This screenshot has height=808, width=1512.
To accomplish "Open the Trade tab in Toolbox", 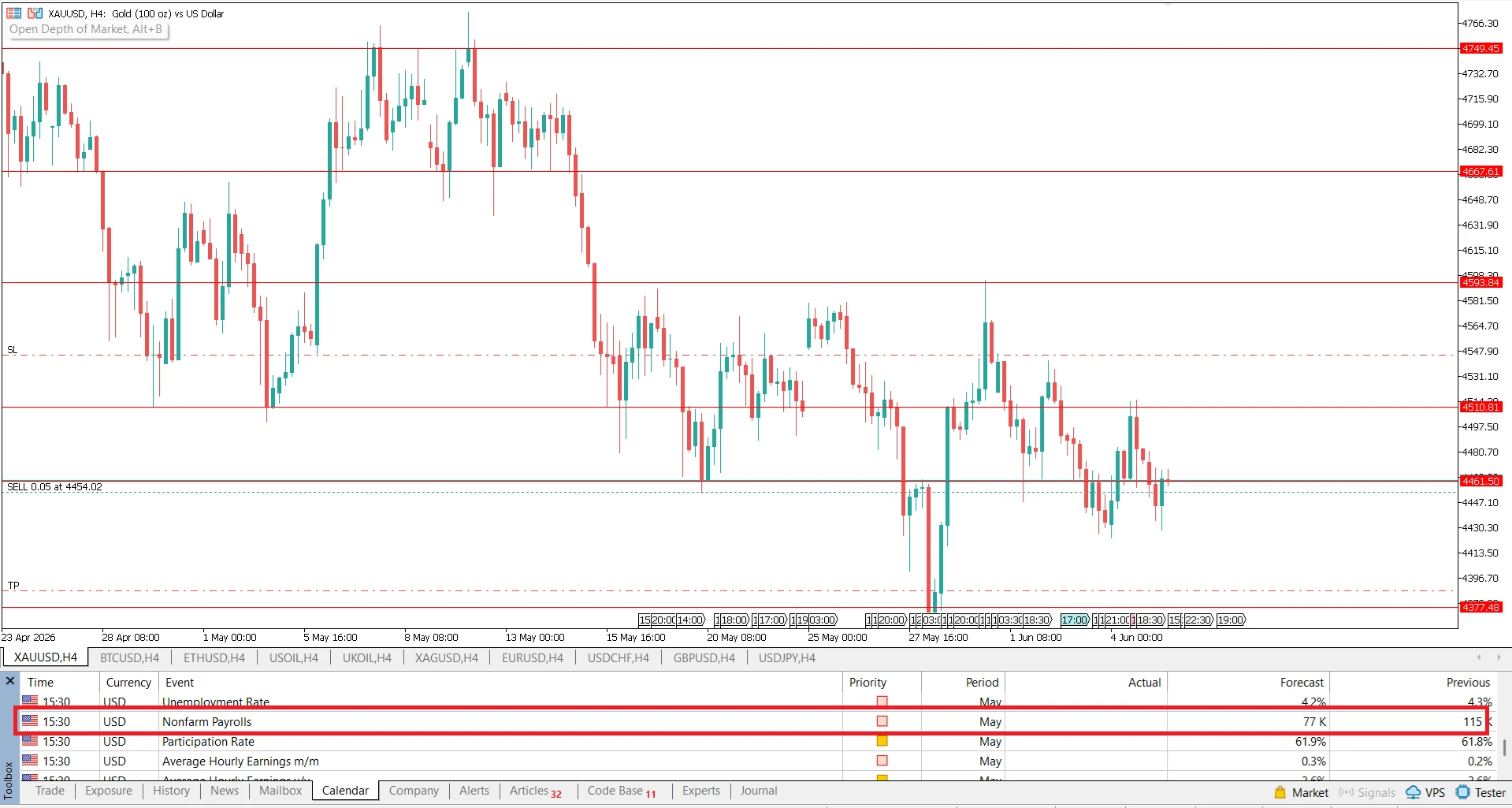I will coord(50,791).
